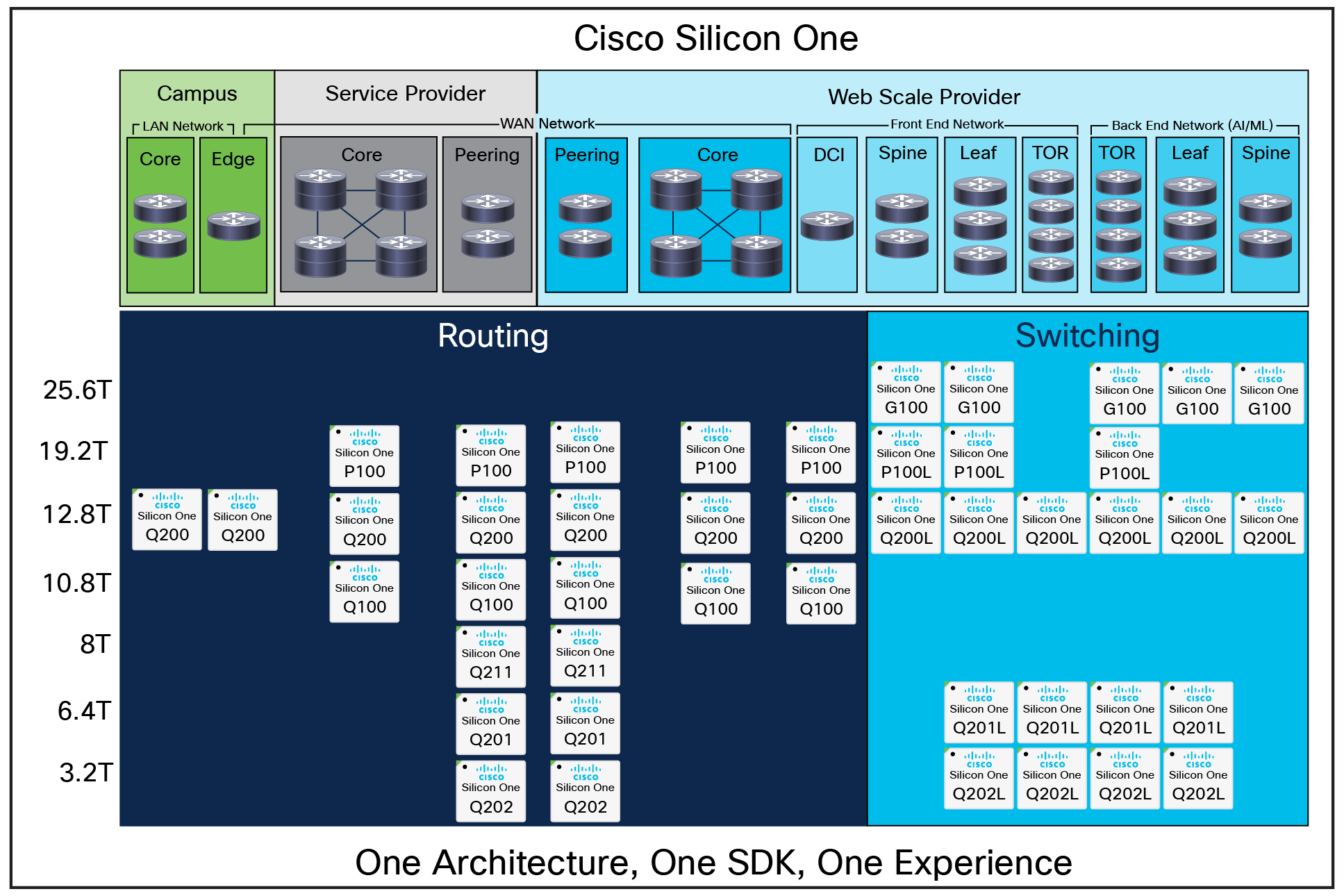
Task: Click the router pair under Web Scale Peering
Action: [x=586, y=226]
